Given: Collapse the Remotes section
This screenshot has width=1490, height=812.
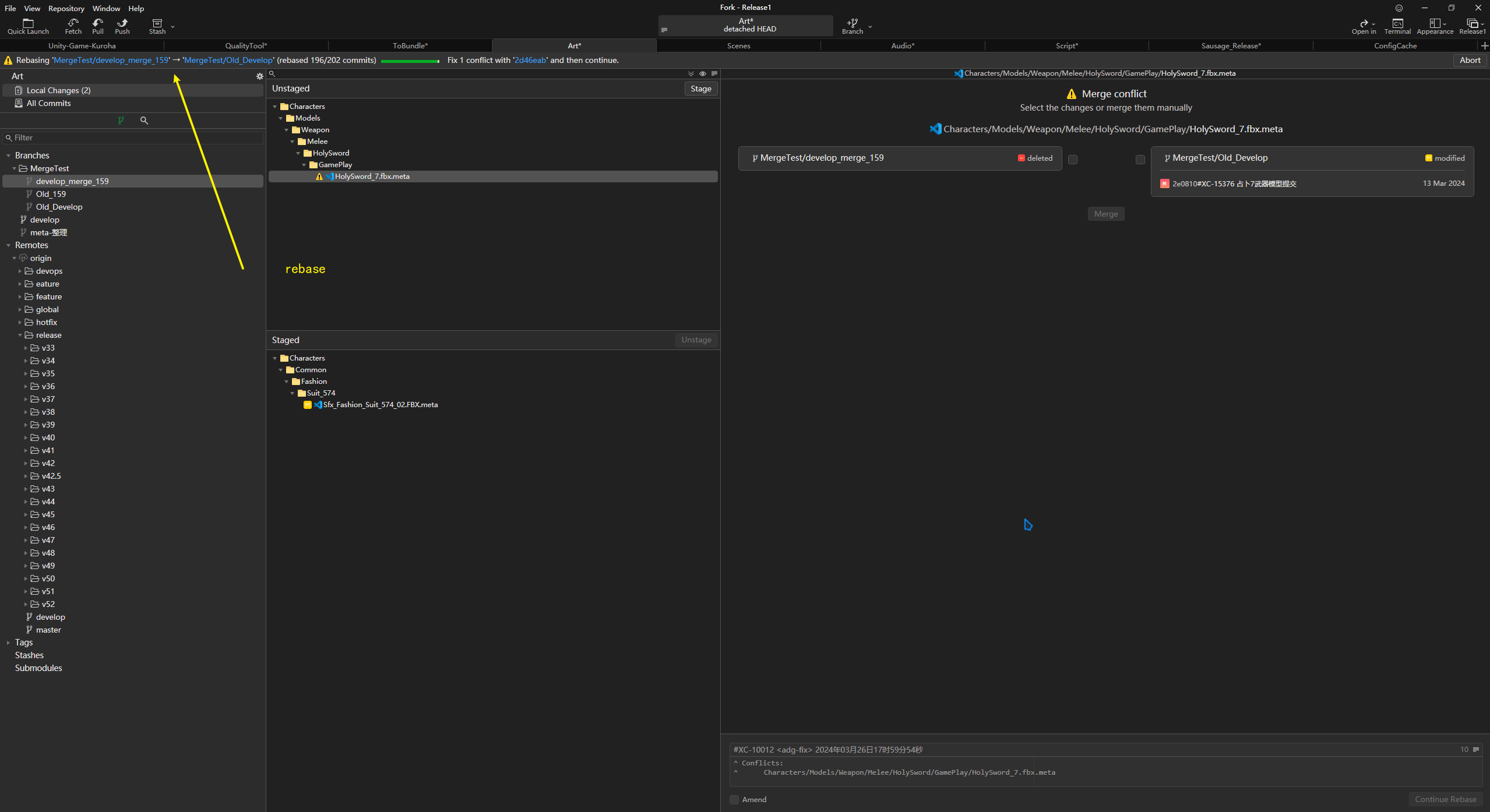Looking at the screenshot, I should click(x=9, y=246).
